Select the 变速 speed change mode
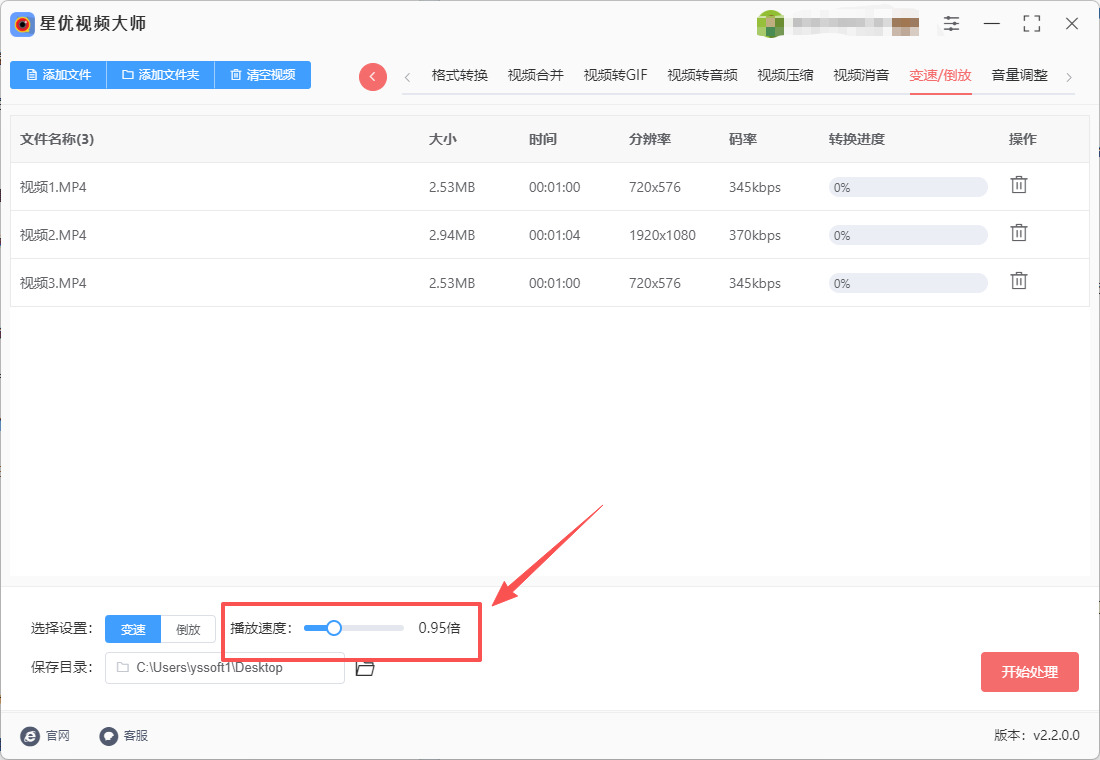 click(133, 629)
